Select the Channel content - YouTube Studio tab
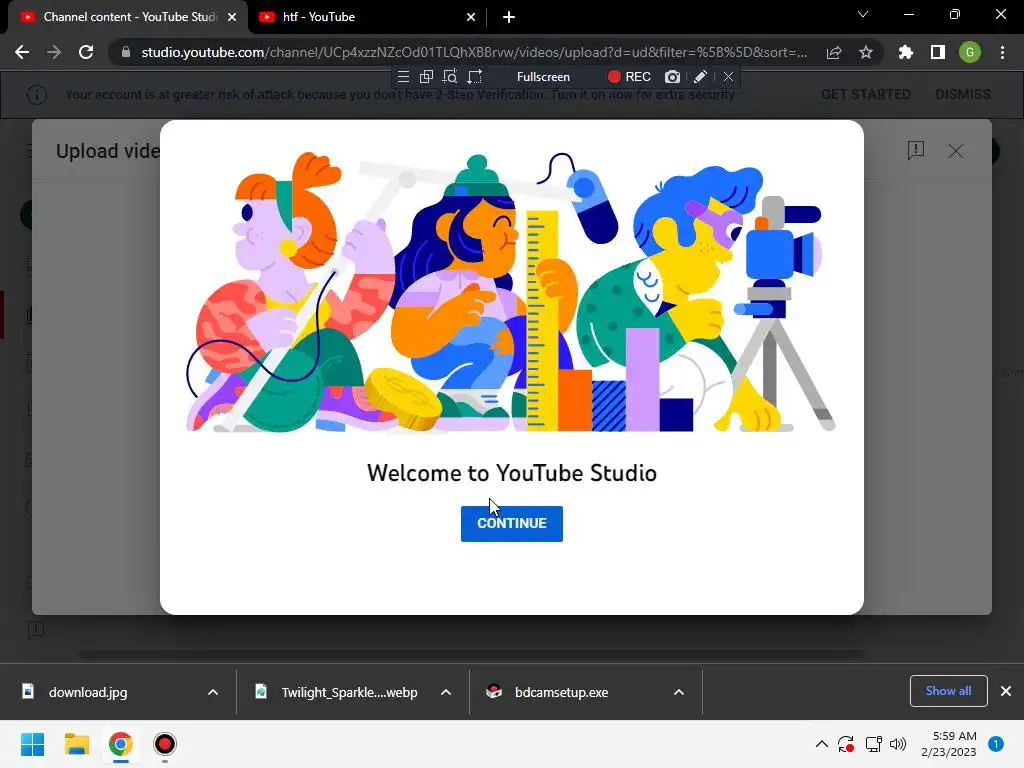The width and height of the screenshot is (1024, 768). pyautogui.click(x=128, y=17)
